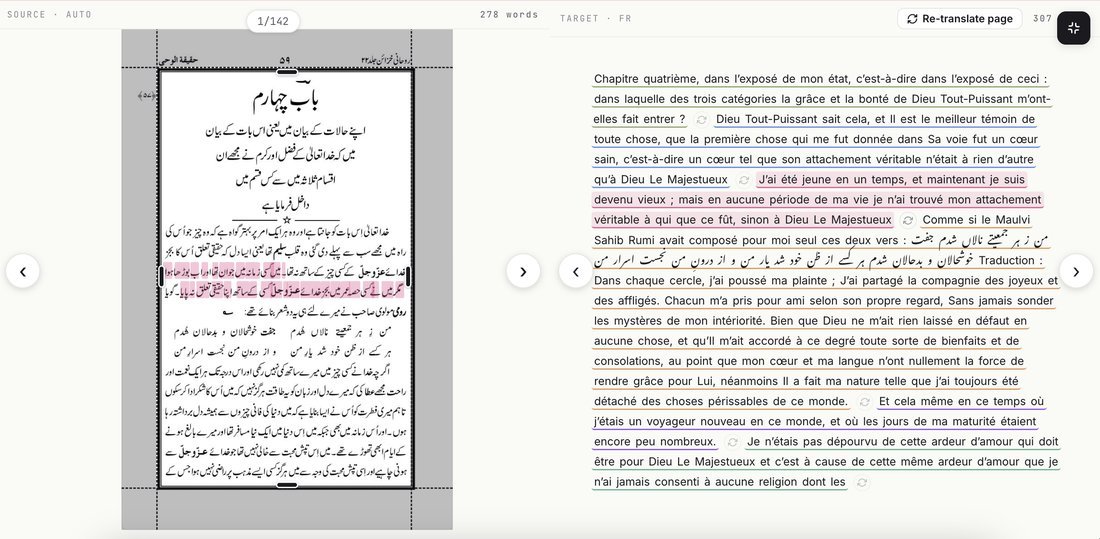Click the "278 words" source count
The height and width of the screenshot is (539, 1100).
pyautogui.click(x=509, y=14)
